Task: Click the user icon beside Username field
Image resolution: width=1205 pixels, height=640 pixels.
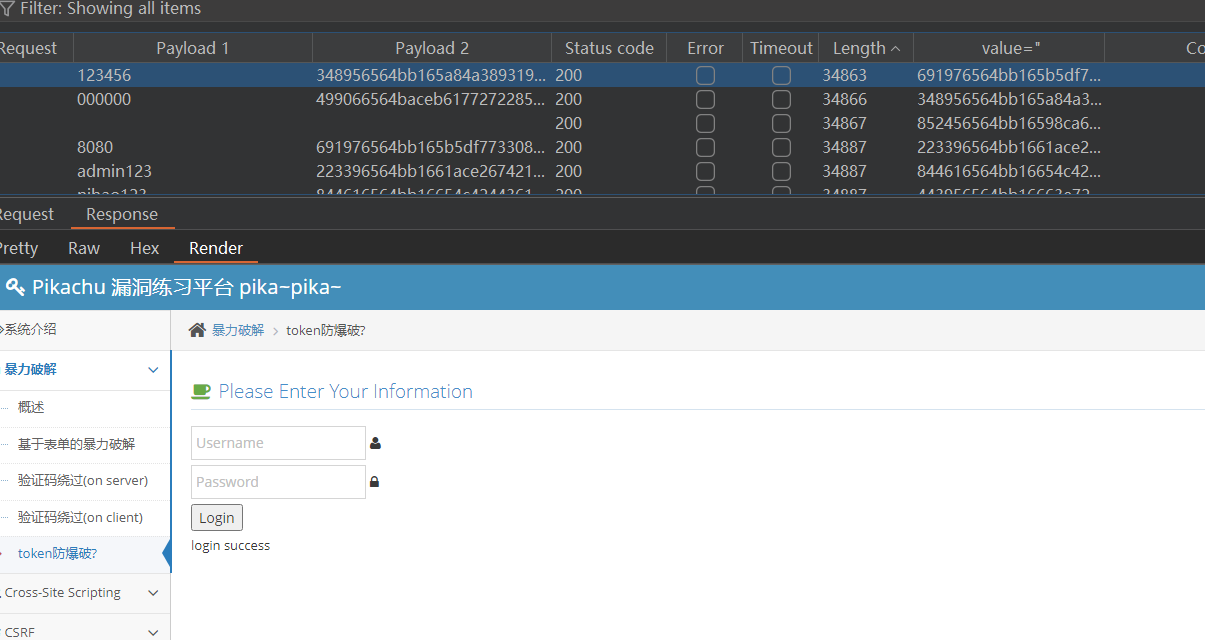Action: [375, 443]
